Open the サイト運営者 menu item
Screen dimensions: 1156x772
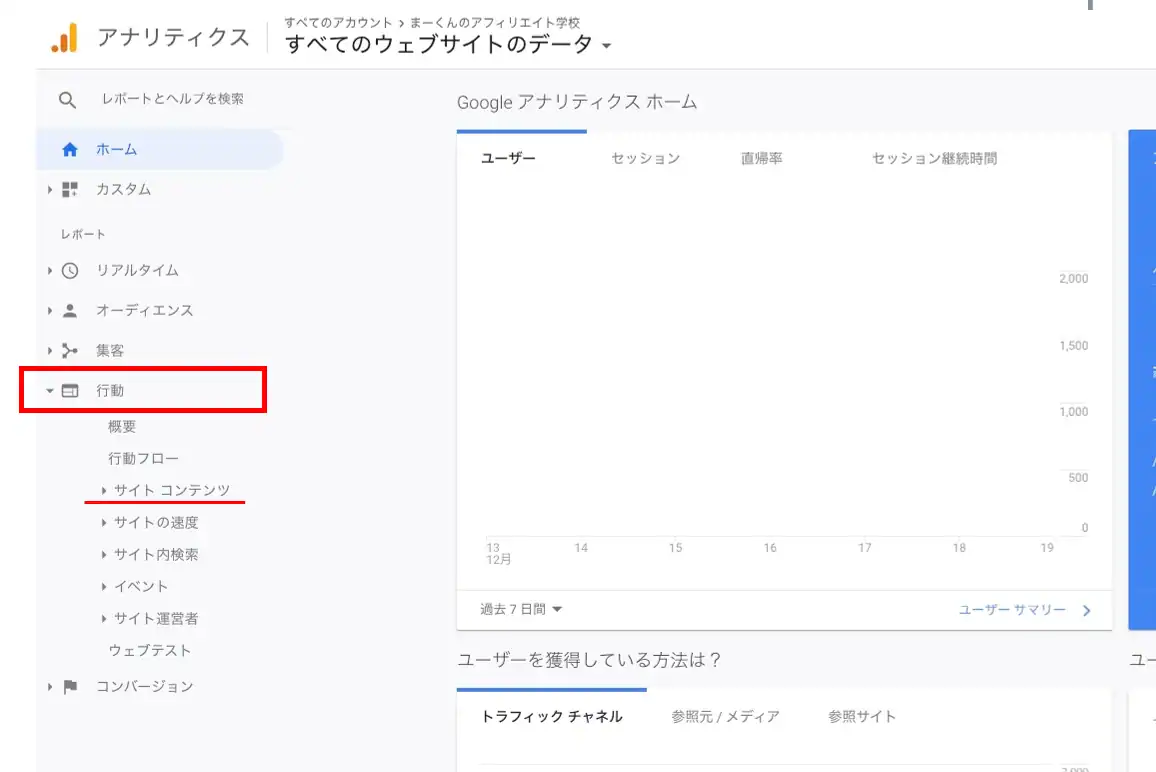click(156, 619)
